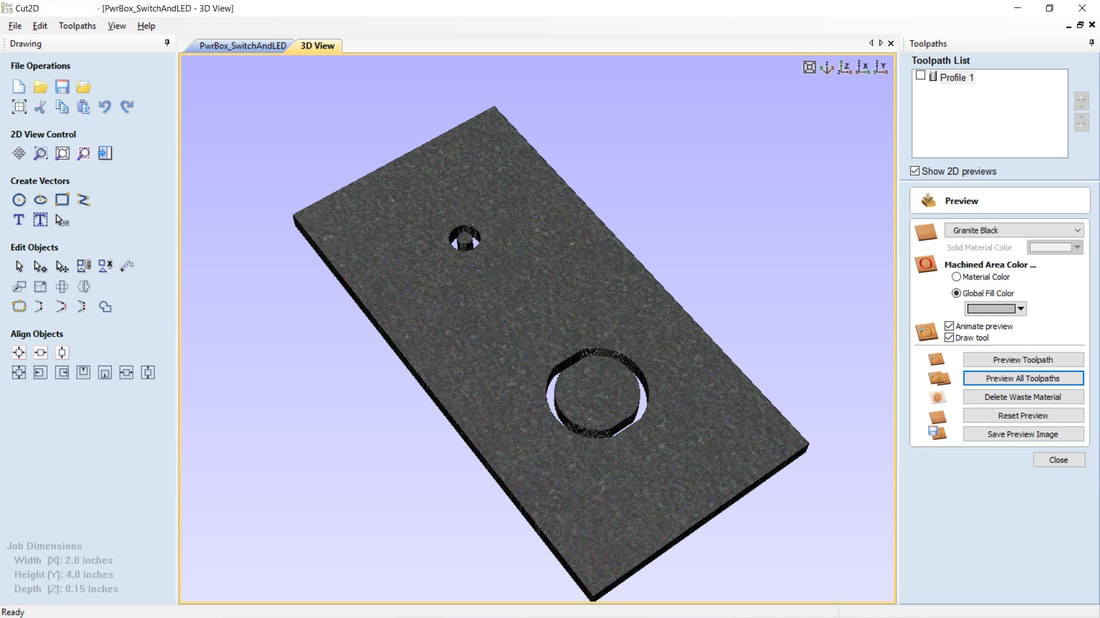Disable the Animate preview checkbox
Screen dimensions: 1100x618
(949, 326)
